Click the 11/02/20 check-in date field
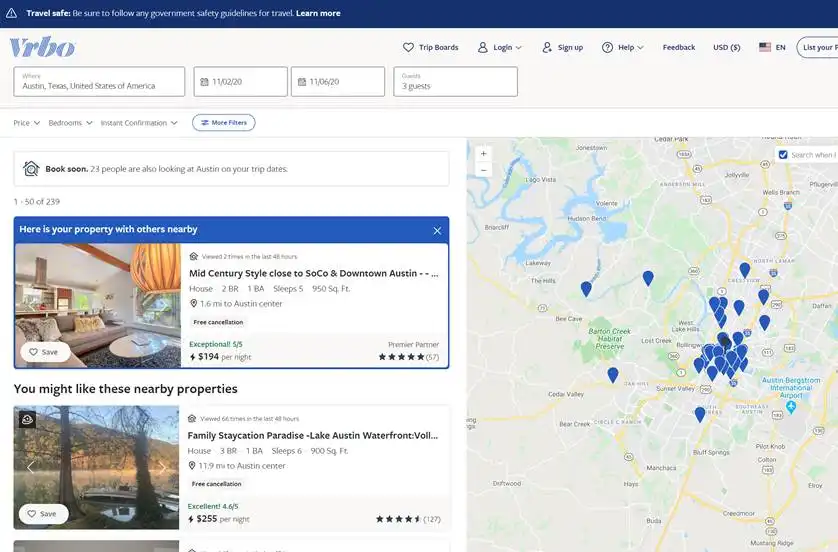 240,82
